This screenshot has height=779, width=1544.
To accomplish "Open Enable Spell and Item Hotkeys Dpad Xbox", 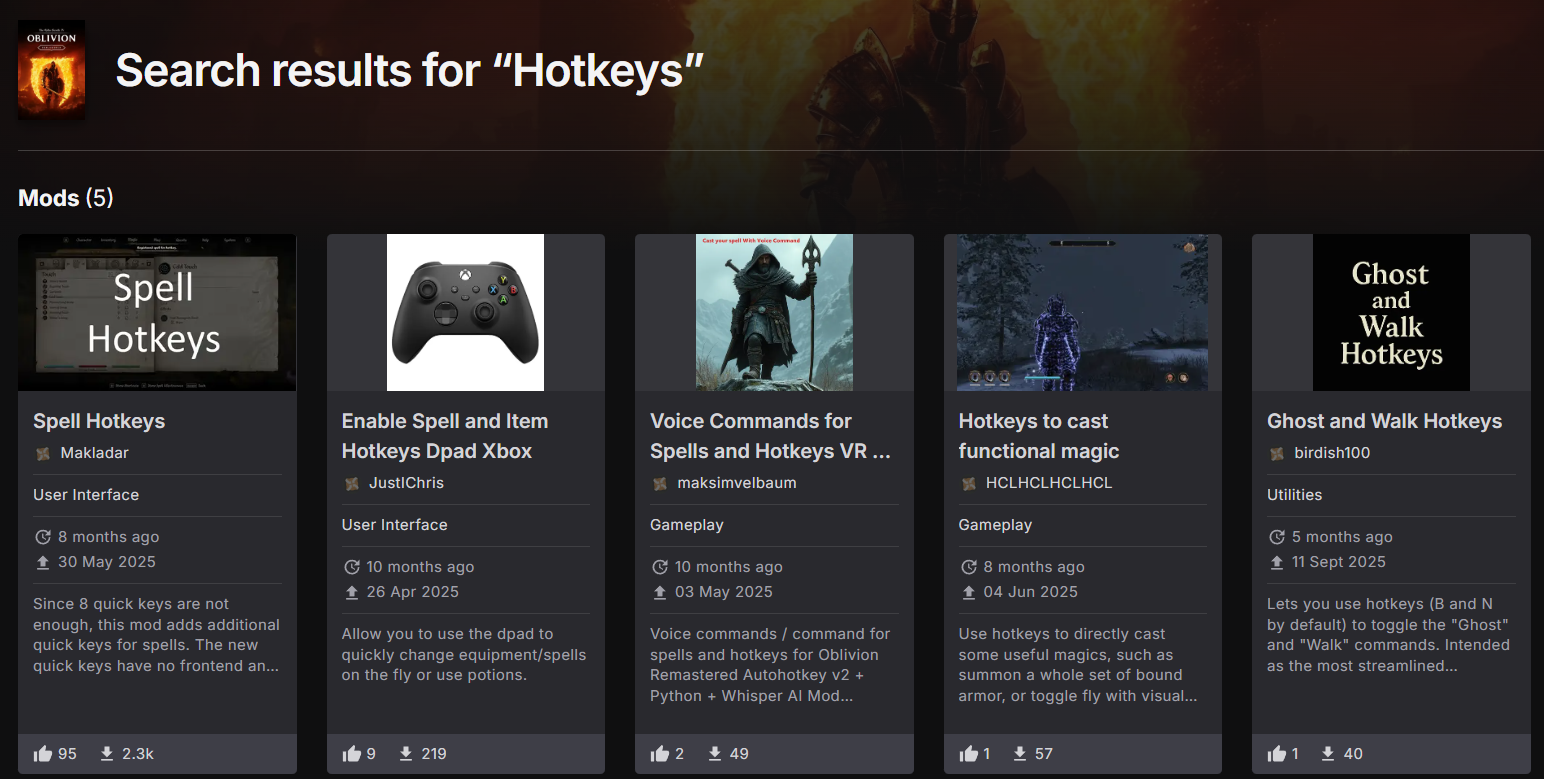I will point(444,436).
